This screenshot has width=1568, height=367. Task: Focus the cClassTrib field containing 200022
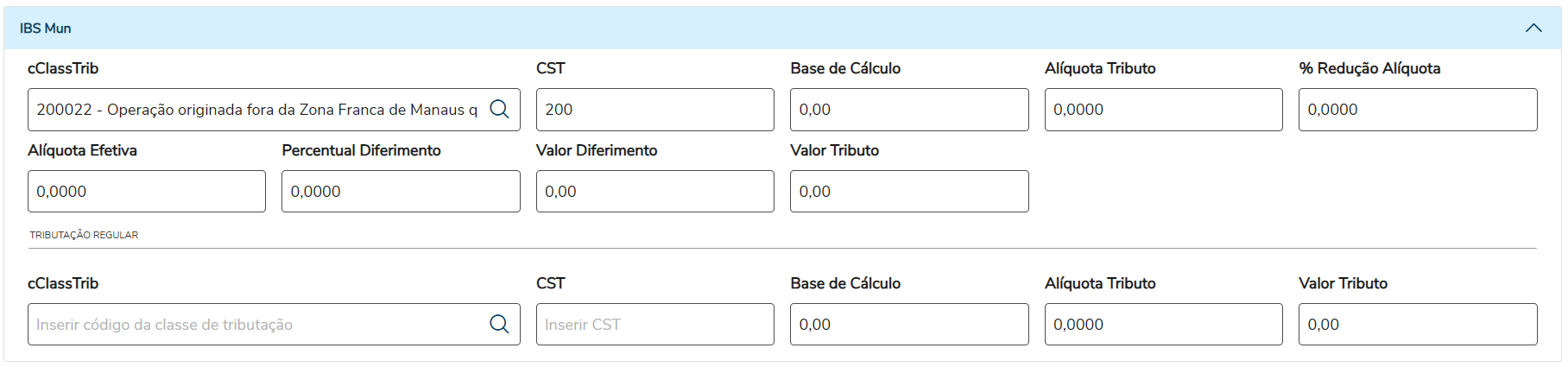tap(256, 110)
